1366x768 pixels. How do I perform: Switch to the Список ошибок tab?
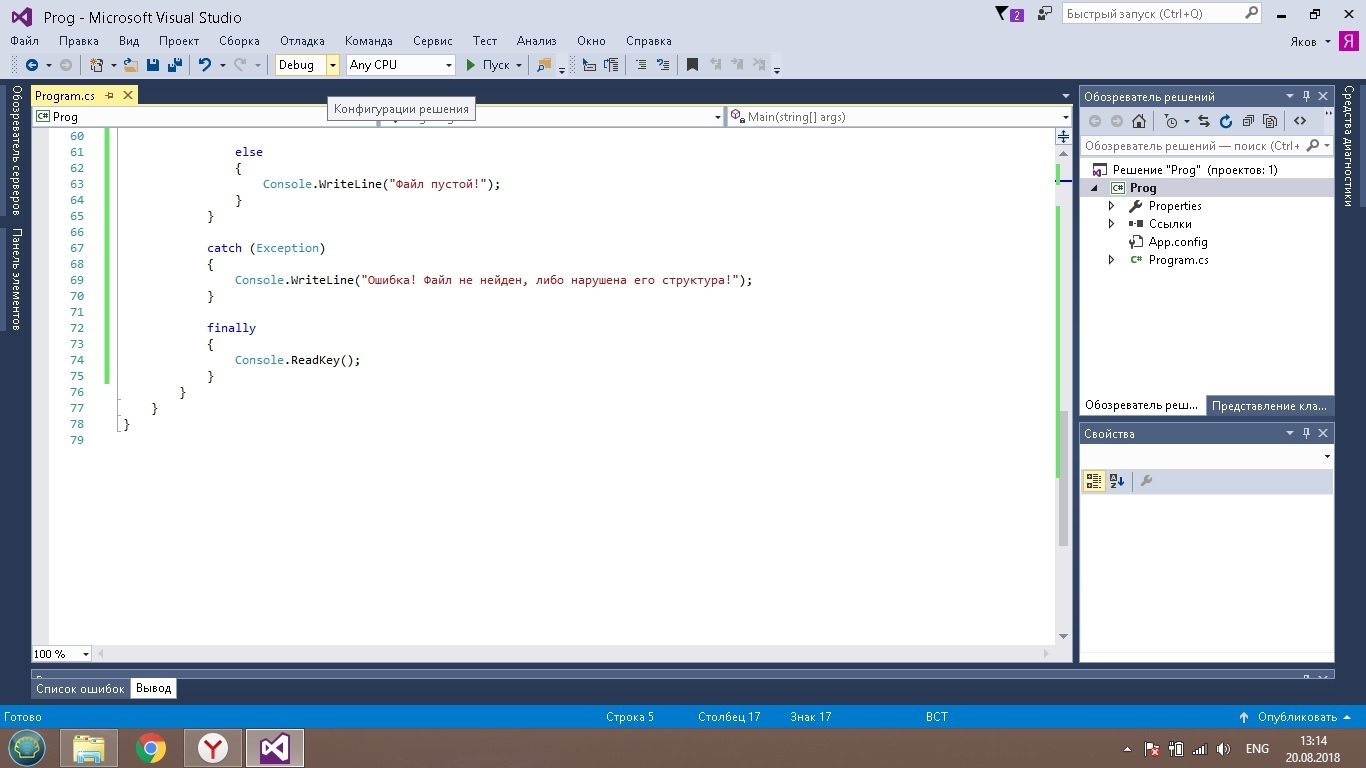tap(81, 689)
